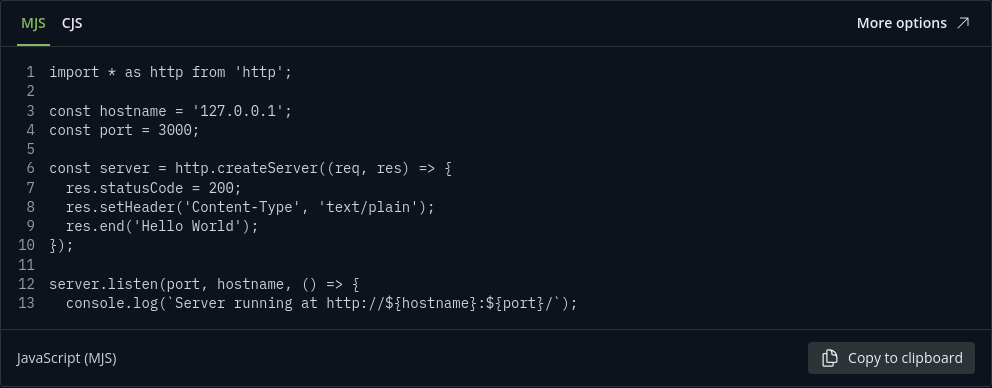Click line number 10 in the gutter

click(27, 246)
